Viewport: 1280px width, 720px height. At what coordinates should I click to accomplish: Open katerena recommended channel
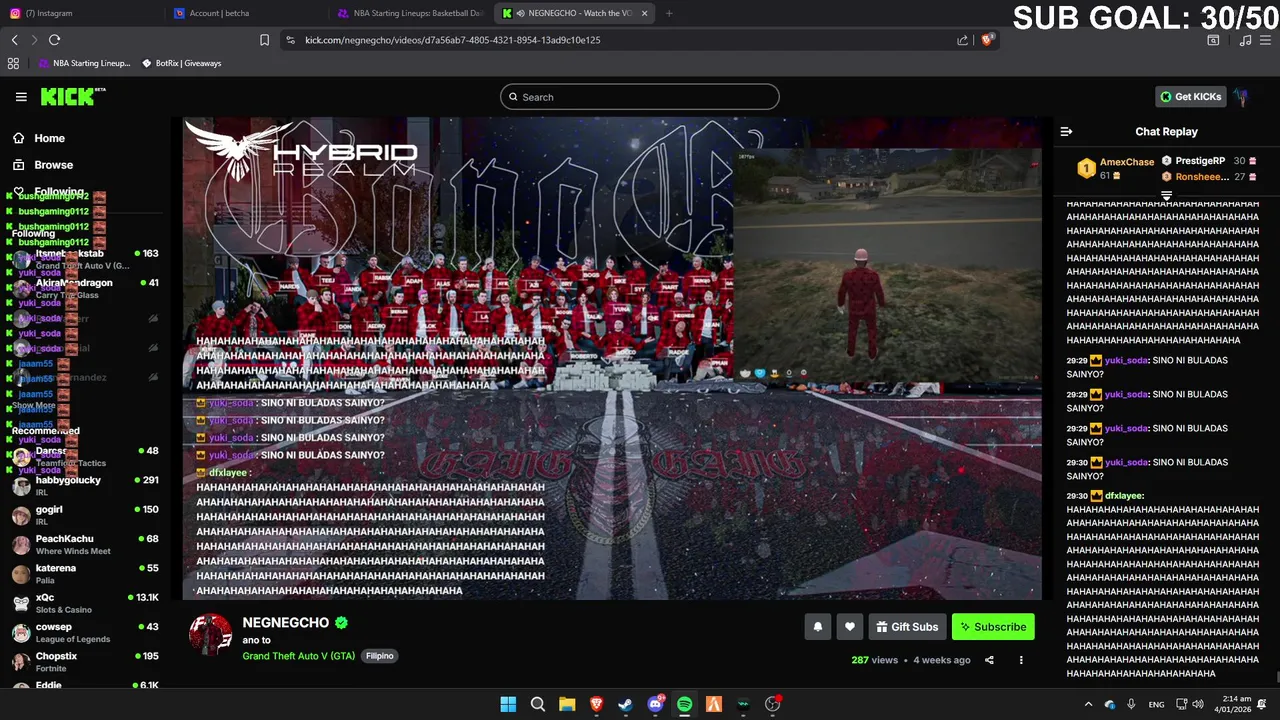(85, 574)
